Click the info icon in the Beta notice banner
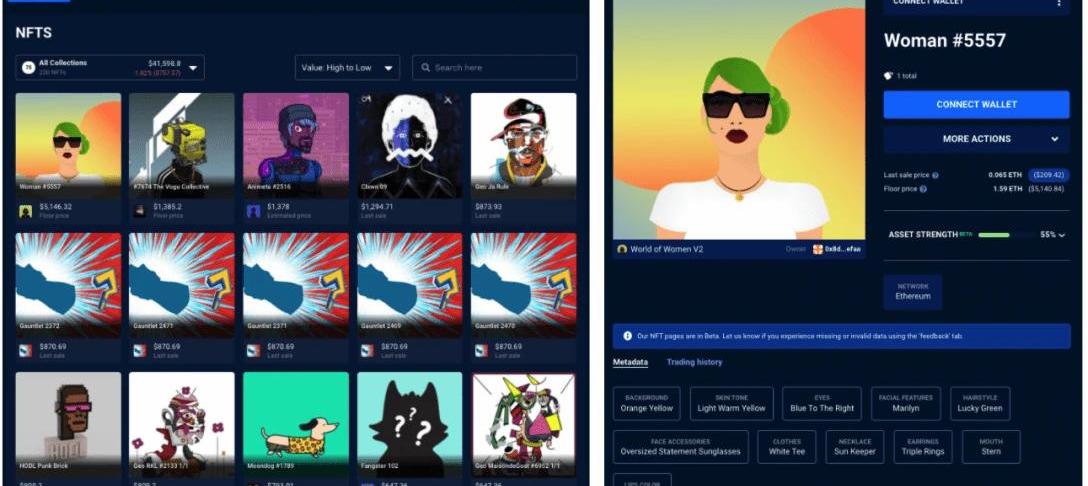 [x=627, y=336]
